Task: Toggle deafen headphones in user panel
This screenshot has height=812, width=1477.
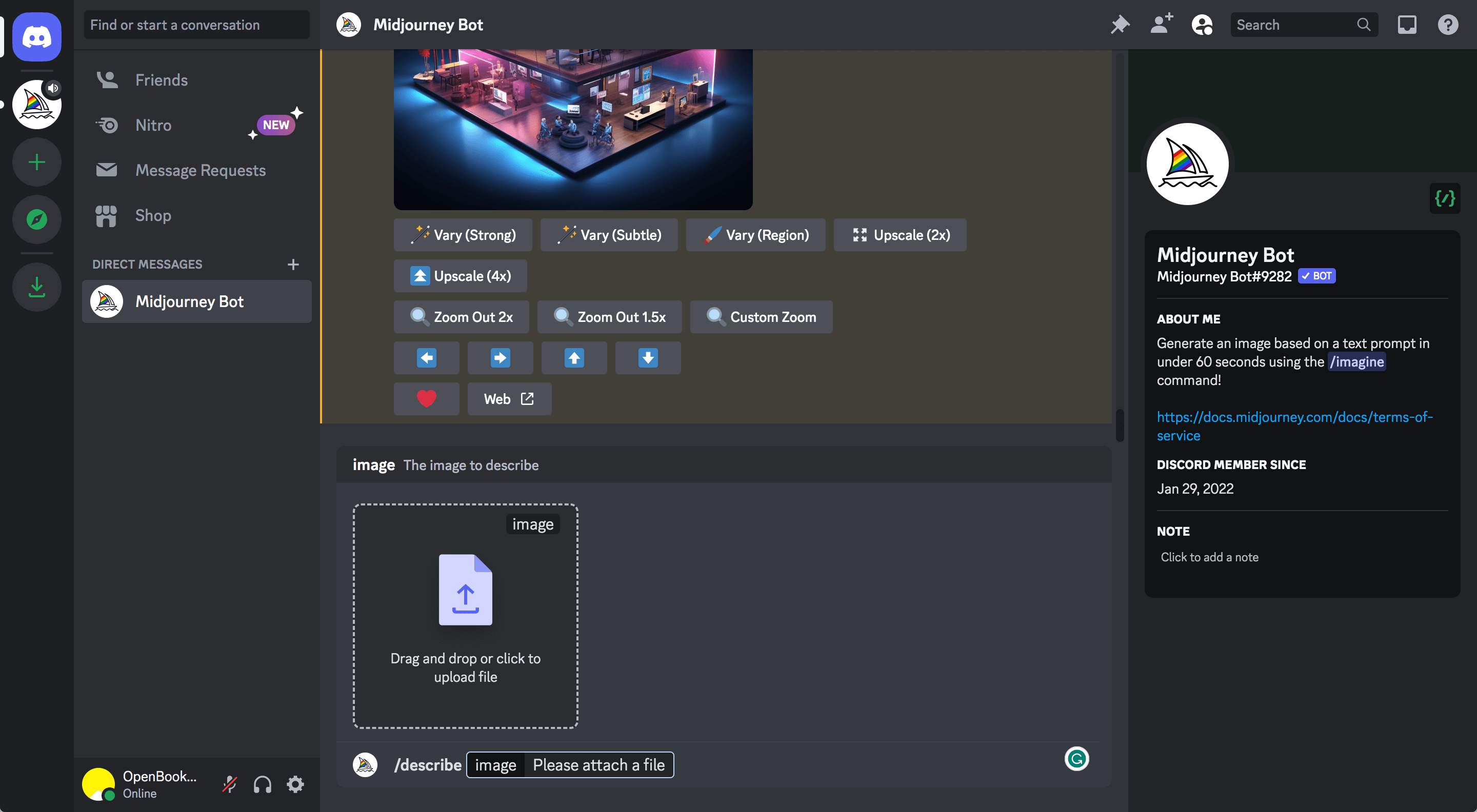Action: pos(262,784)
